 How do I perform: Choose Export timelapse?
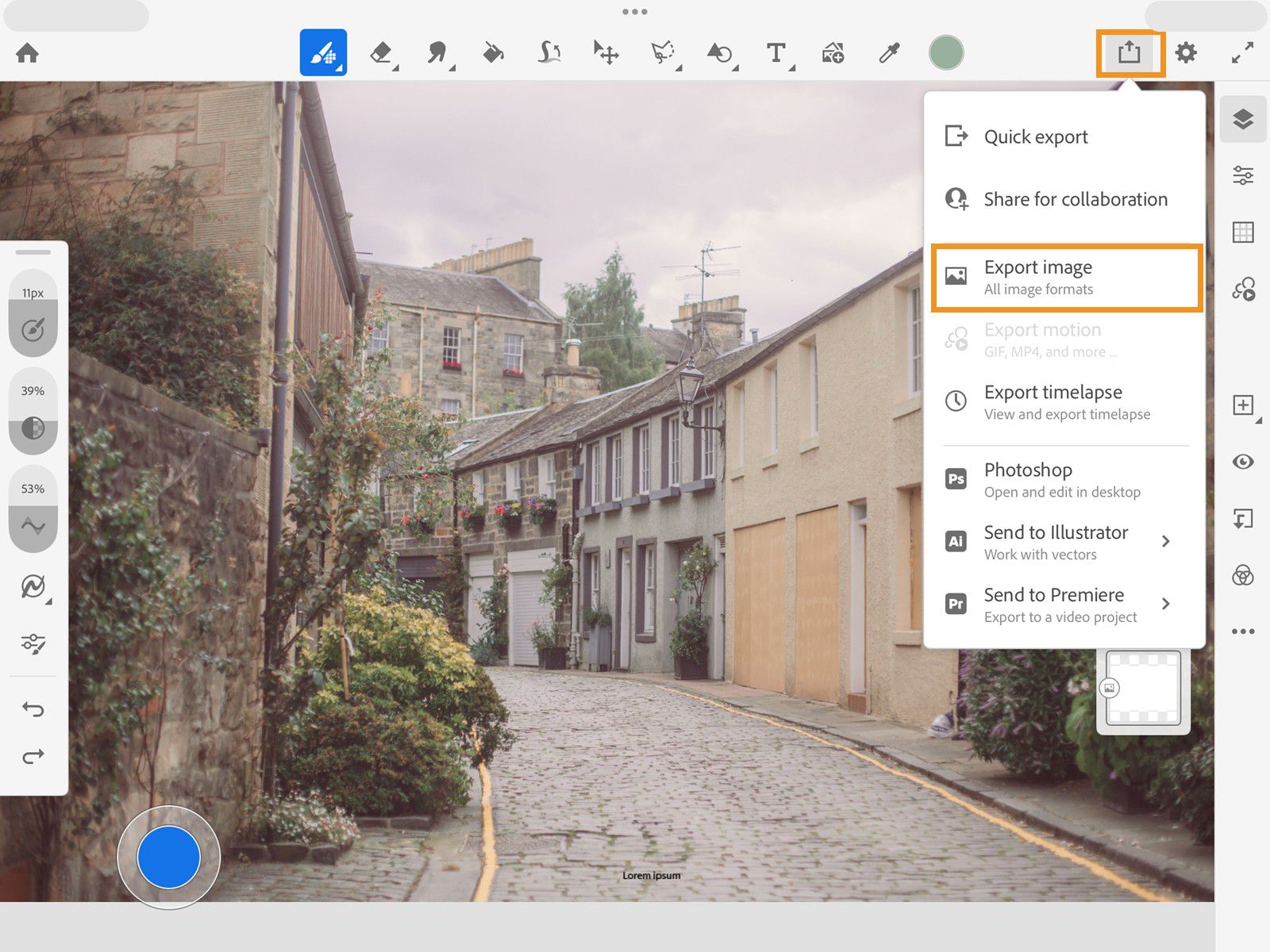pyautogui.click(x=1064, y=402)
